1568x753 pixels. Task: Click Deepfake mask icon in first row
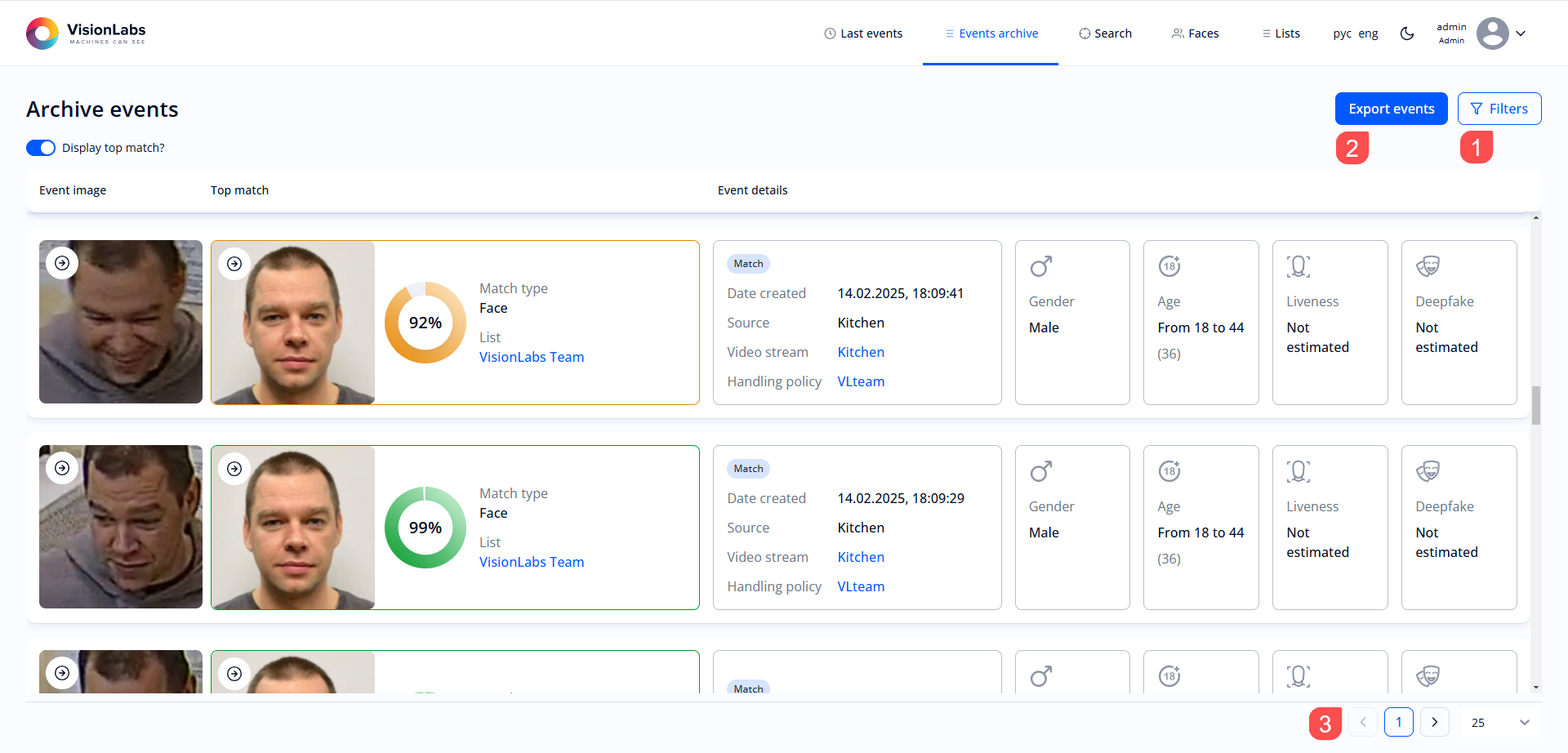point(1427,266)
